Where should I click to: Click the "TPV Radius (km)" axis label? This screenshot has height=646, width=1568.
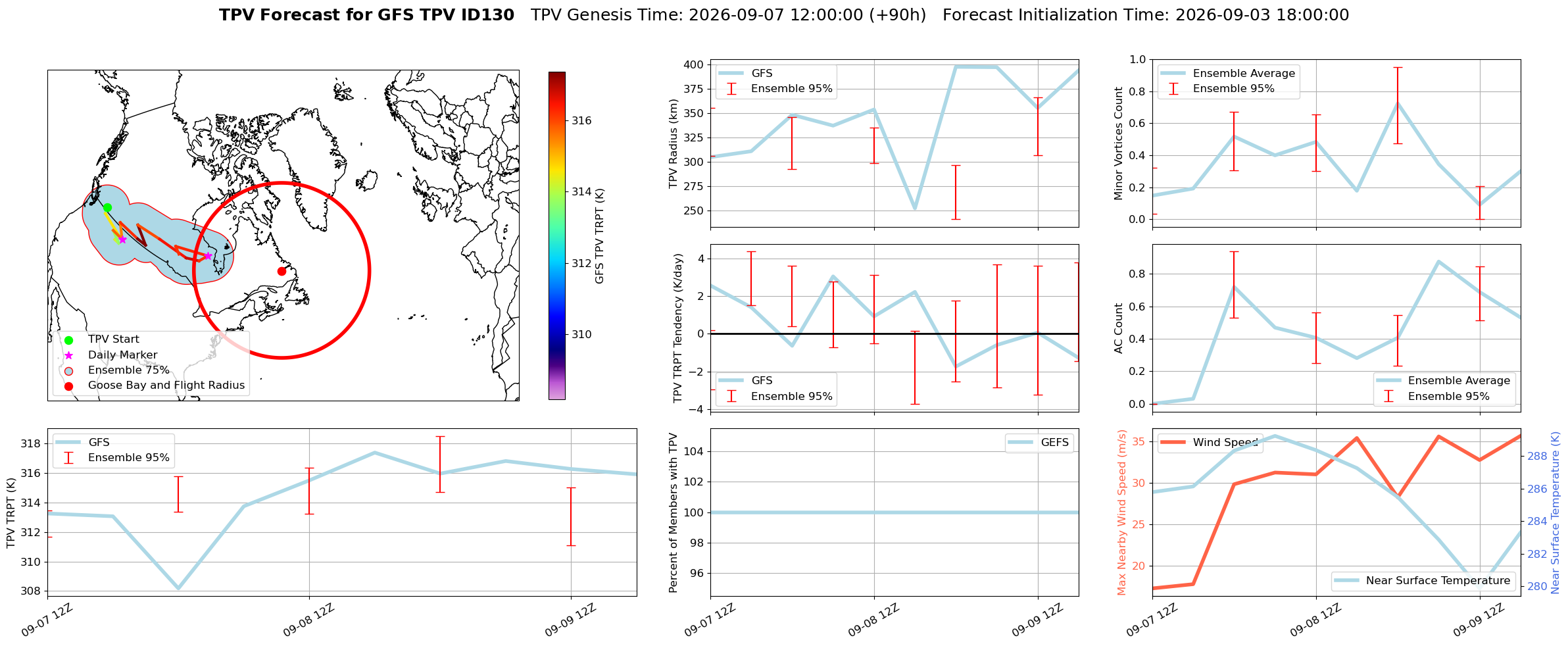[x=674, y=143]
